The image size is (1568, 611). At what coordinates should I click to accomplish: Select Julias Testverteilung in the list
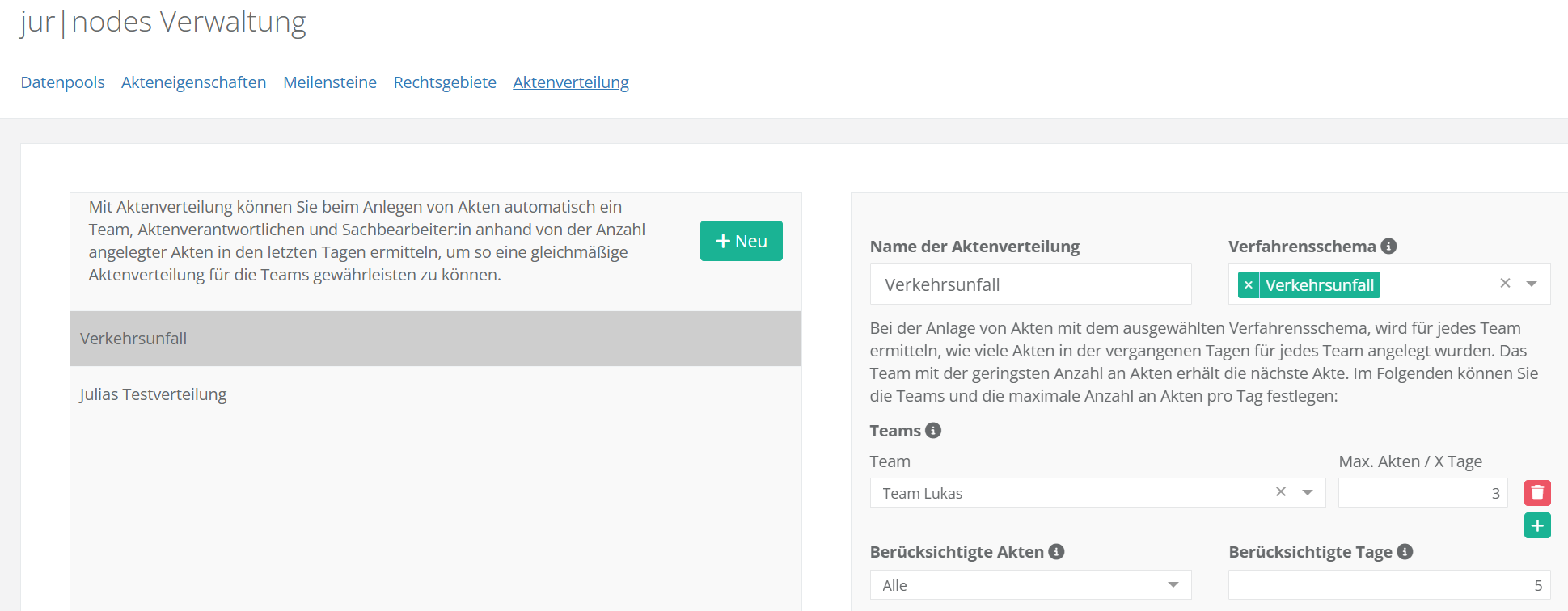[153, 394]
